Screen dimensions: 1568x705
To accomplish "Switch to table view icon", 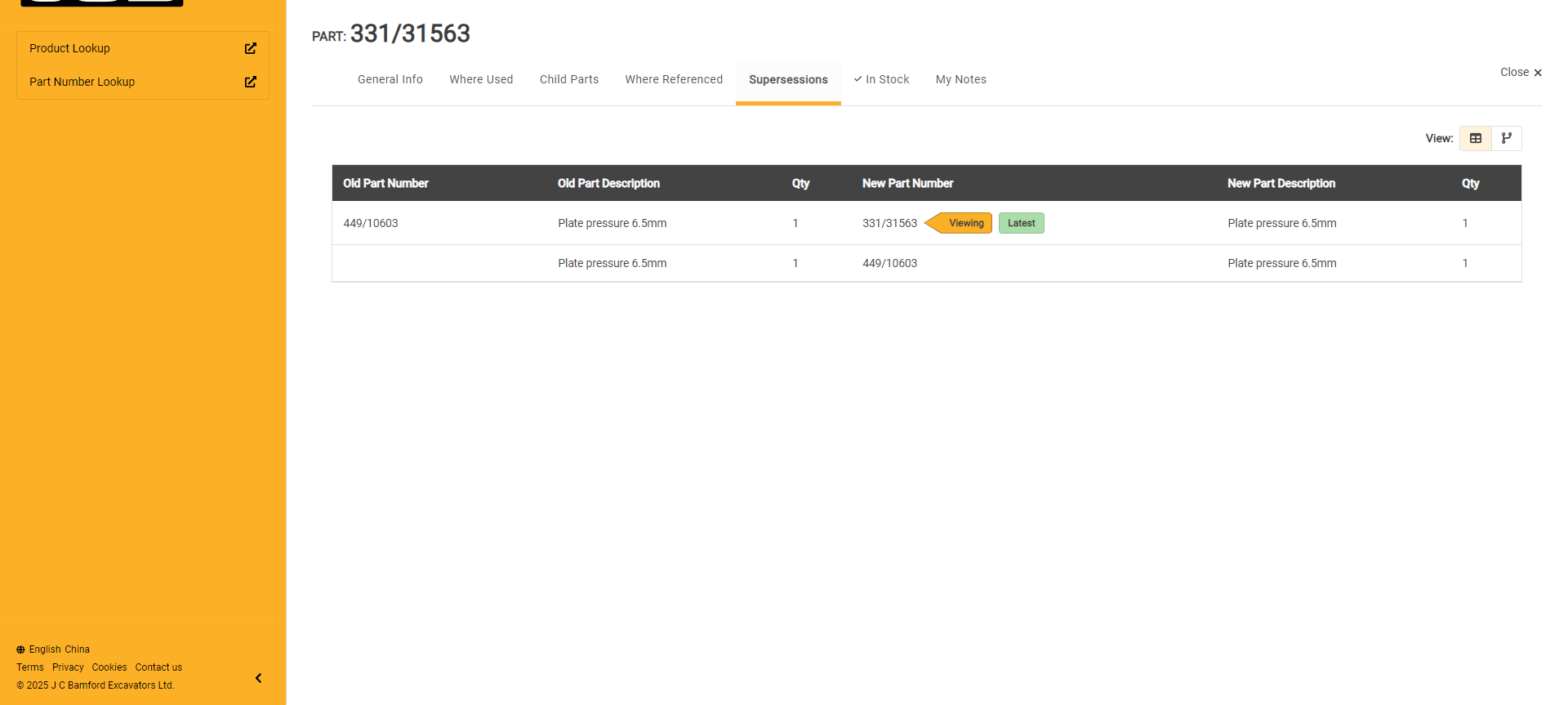I will 1475,138.
